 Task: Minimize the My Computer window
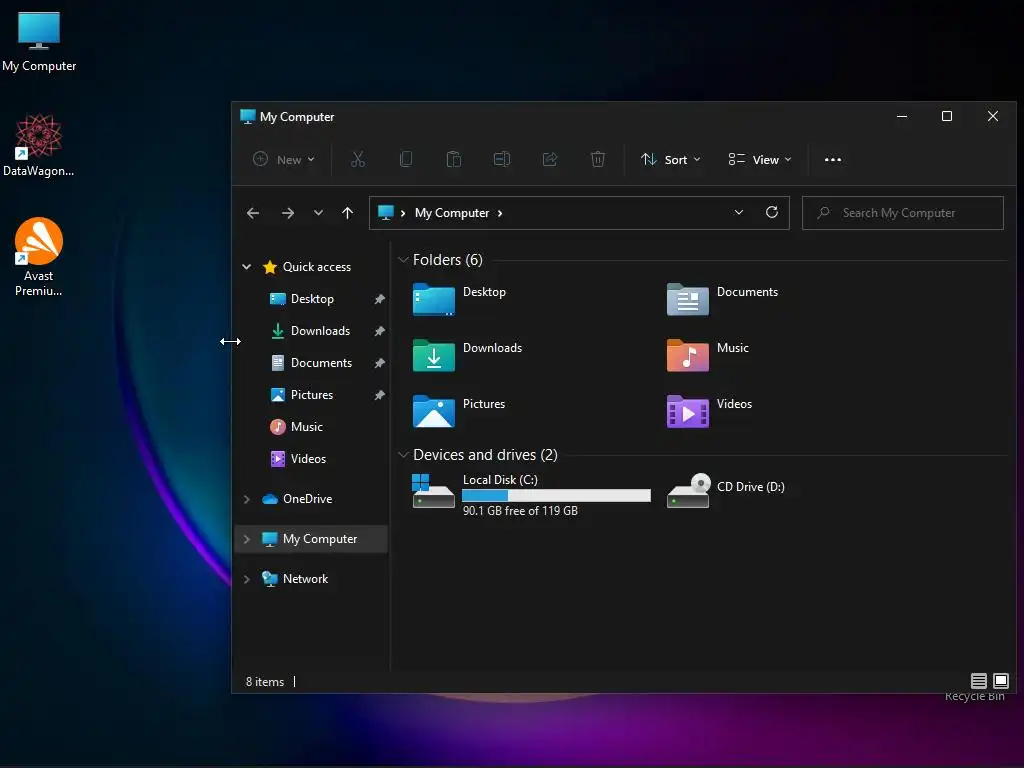coord(902,116)
